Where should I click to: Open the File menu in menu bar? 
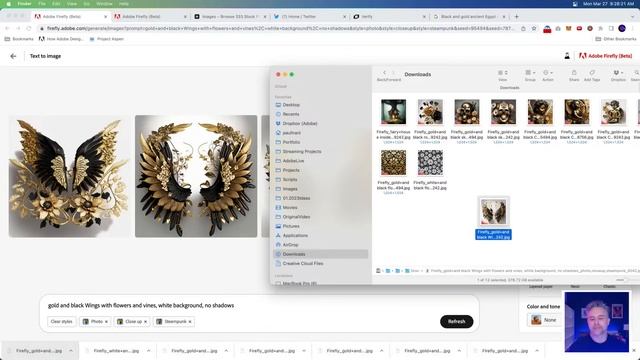[x=42, y=4]
